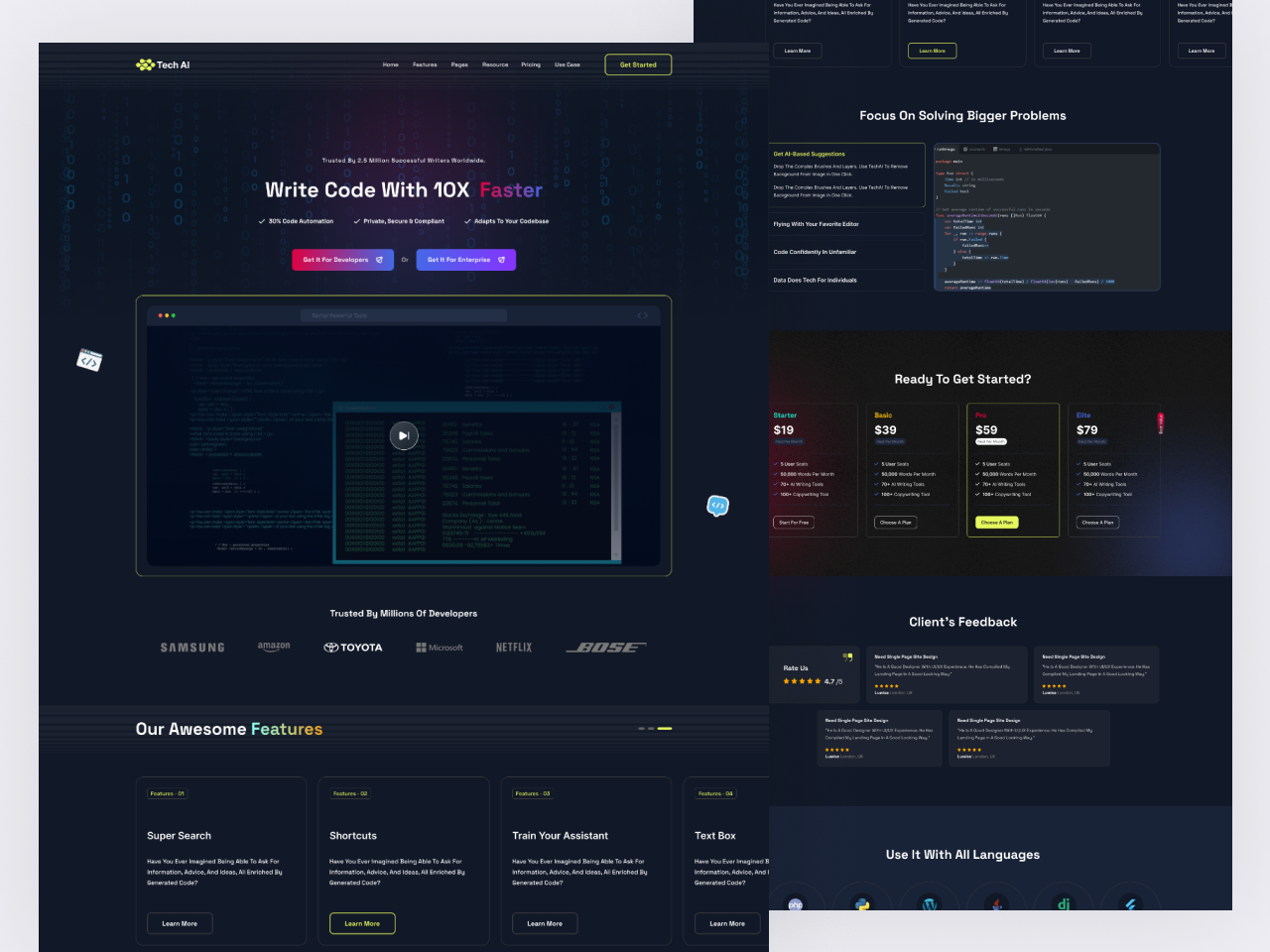Viewport: 1270px width, 952px height.
Task: Open the Pages nav menu
Action: click(x=459, y=64)
